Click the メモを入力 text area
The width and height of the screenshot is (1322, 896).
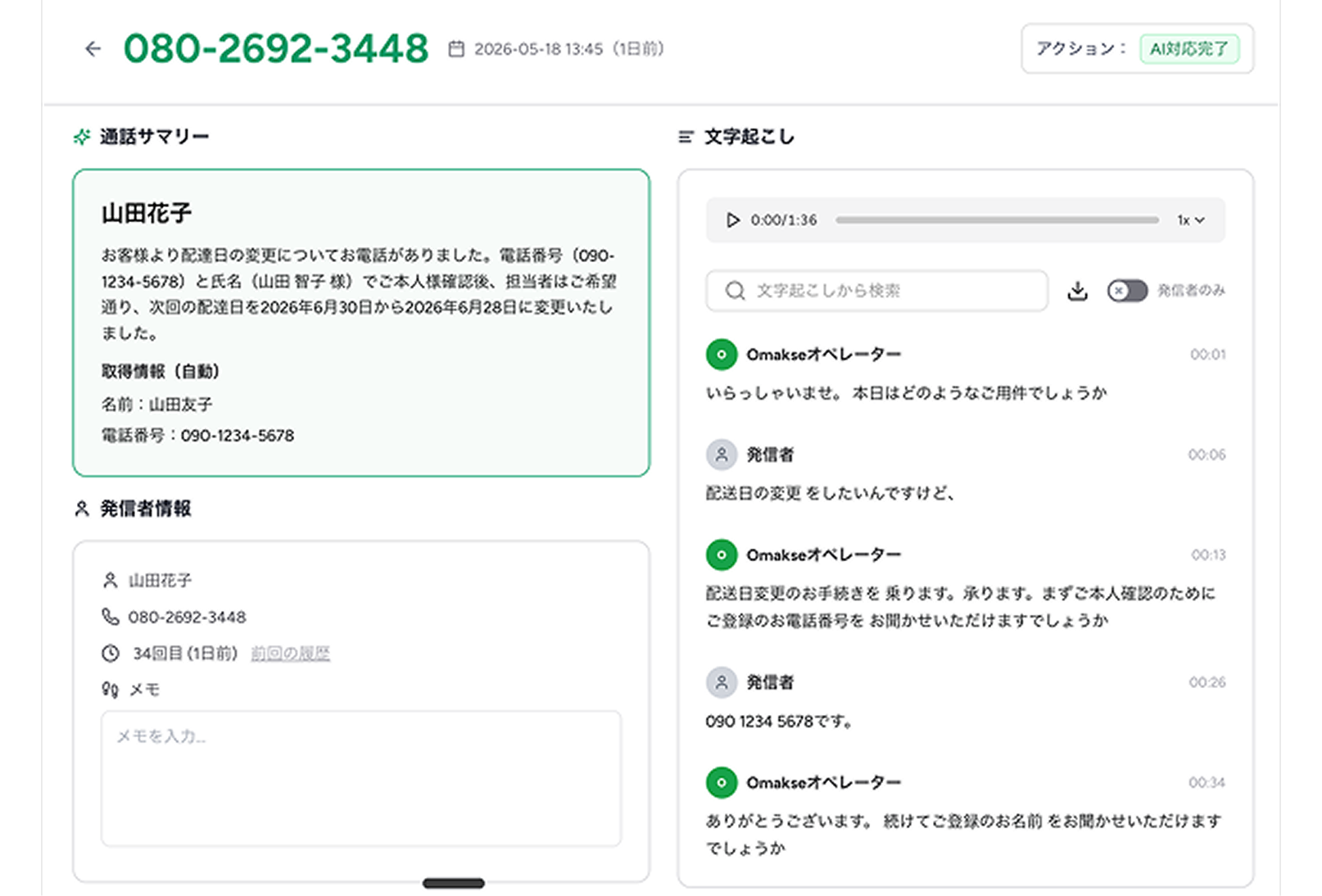(x=361, y=779)
